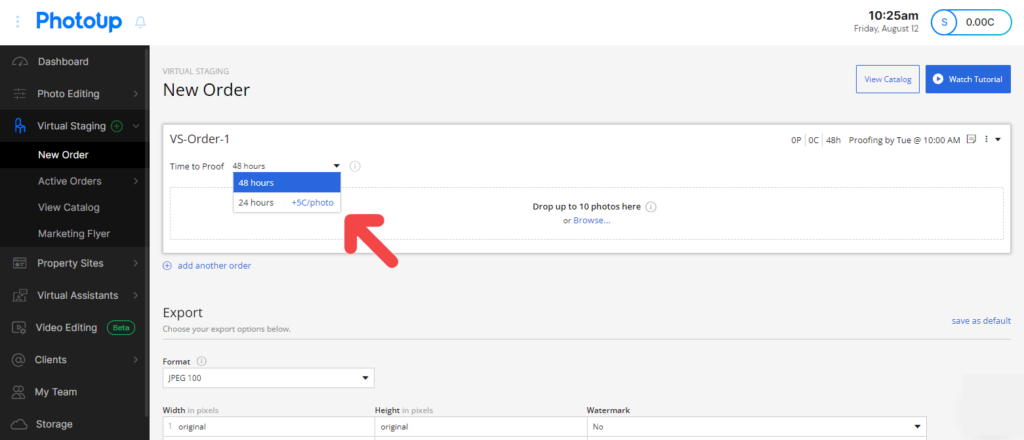Select the 24 hours +5C/photo option
Screen dimensions: 1024x440
(287, 203)
